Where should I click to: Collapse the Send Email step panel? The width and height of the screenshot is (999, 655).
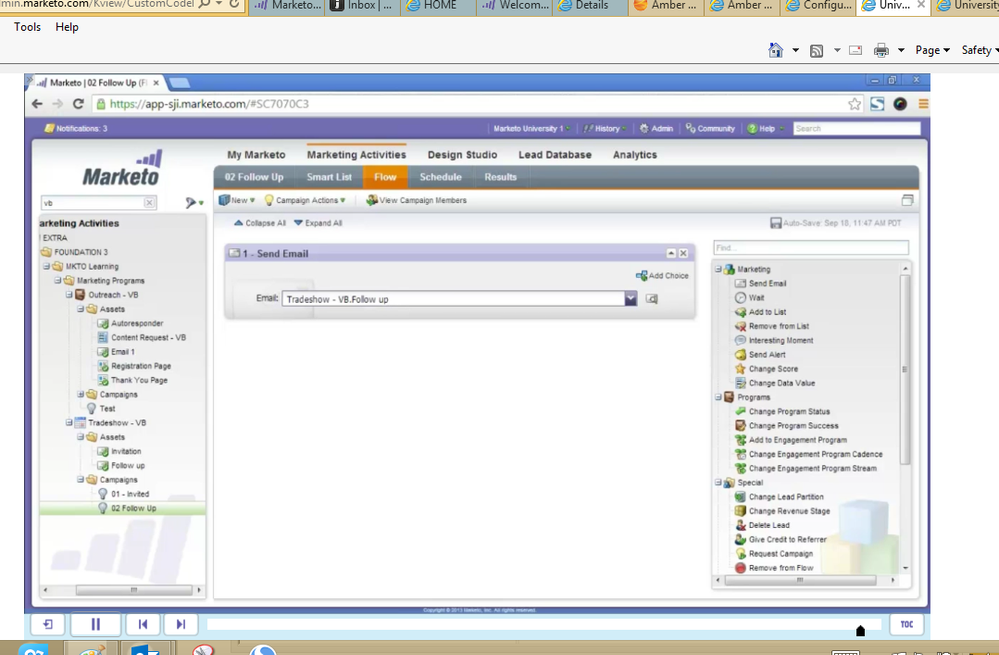[671, 254]
